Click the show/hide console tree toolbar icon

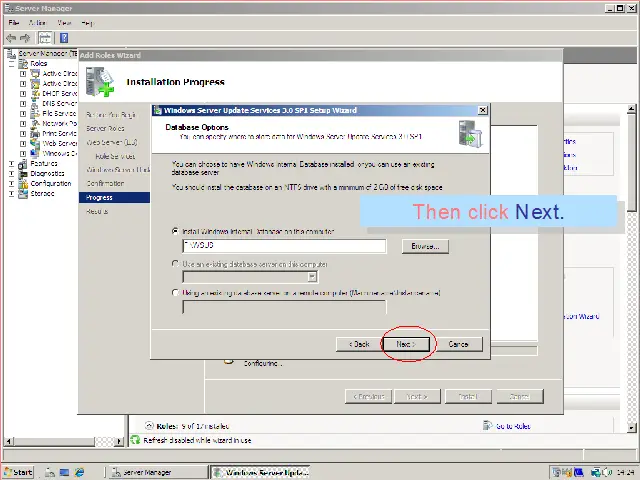tap(45, 38)
